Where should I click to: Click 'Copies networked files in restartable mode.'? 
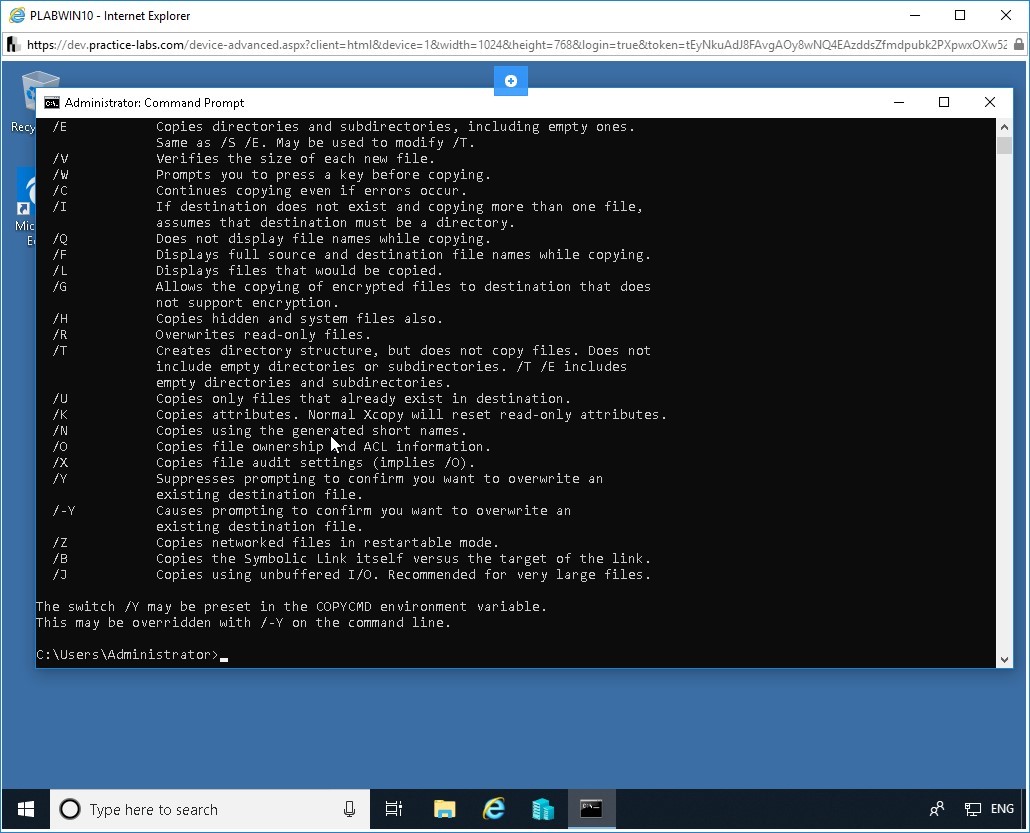327,543
